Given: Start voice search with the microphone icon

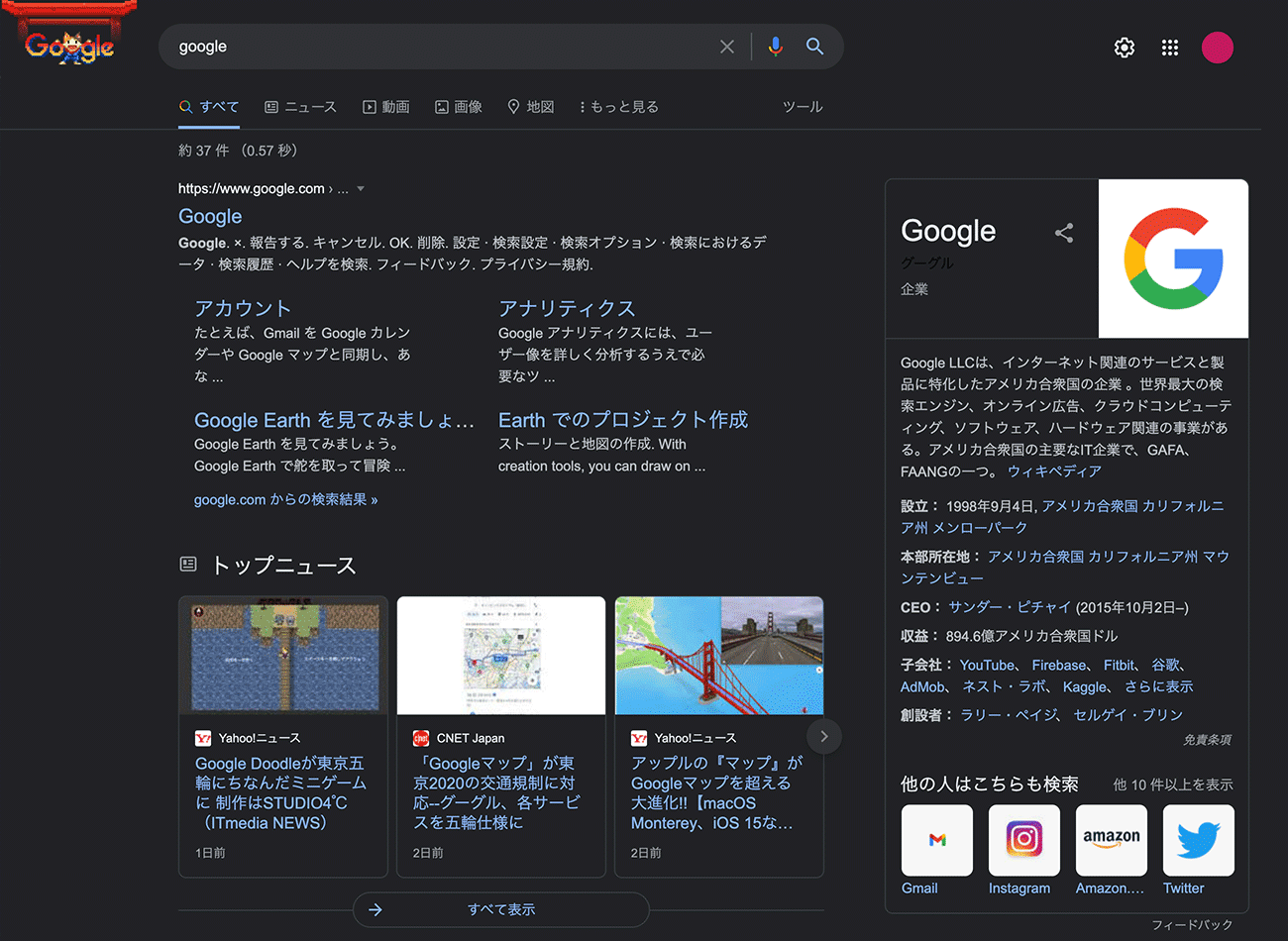Looking at the screenshot, I should [x=776, y=47].
